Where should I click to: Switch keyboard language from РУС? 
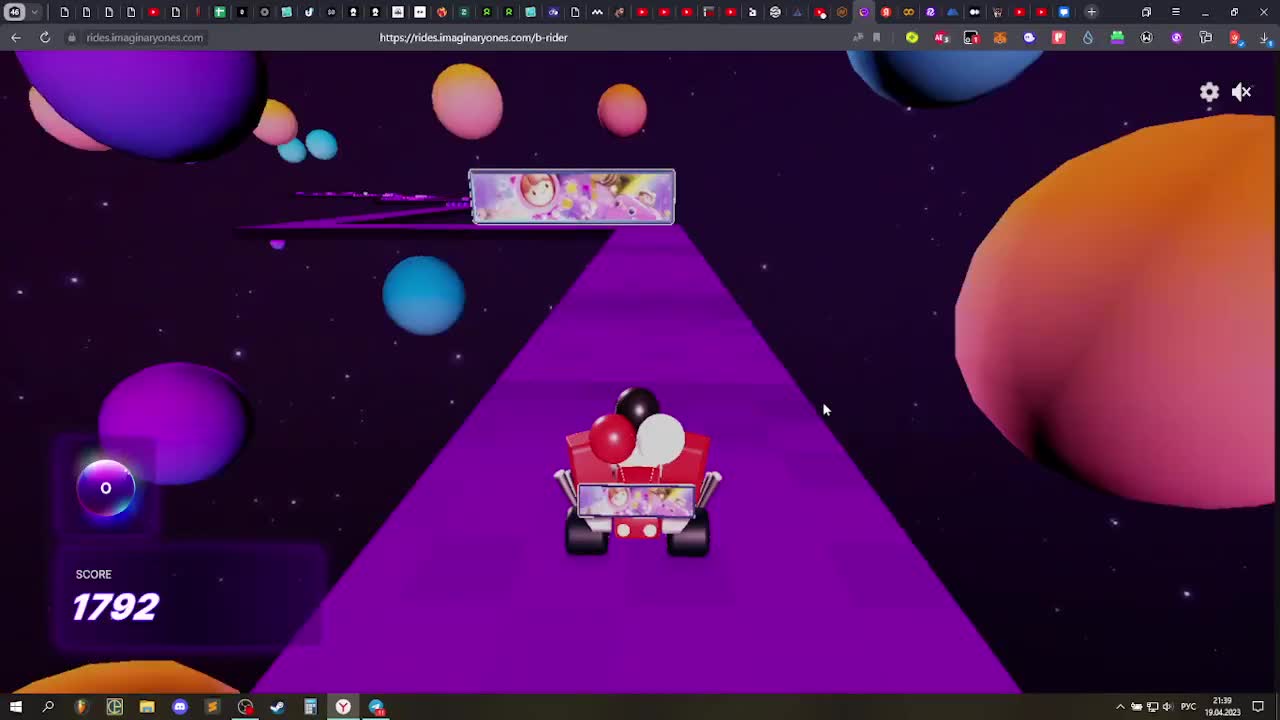click(x=1188, y=707)
